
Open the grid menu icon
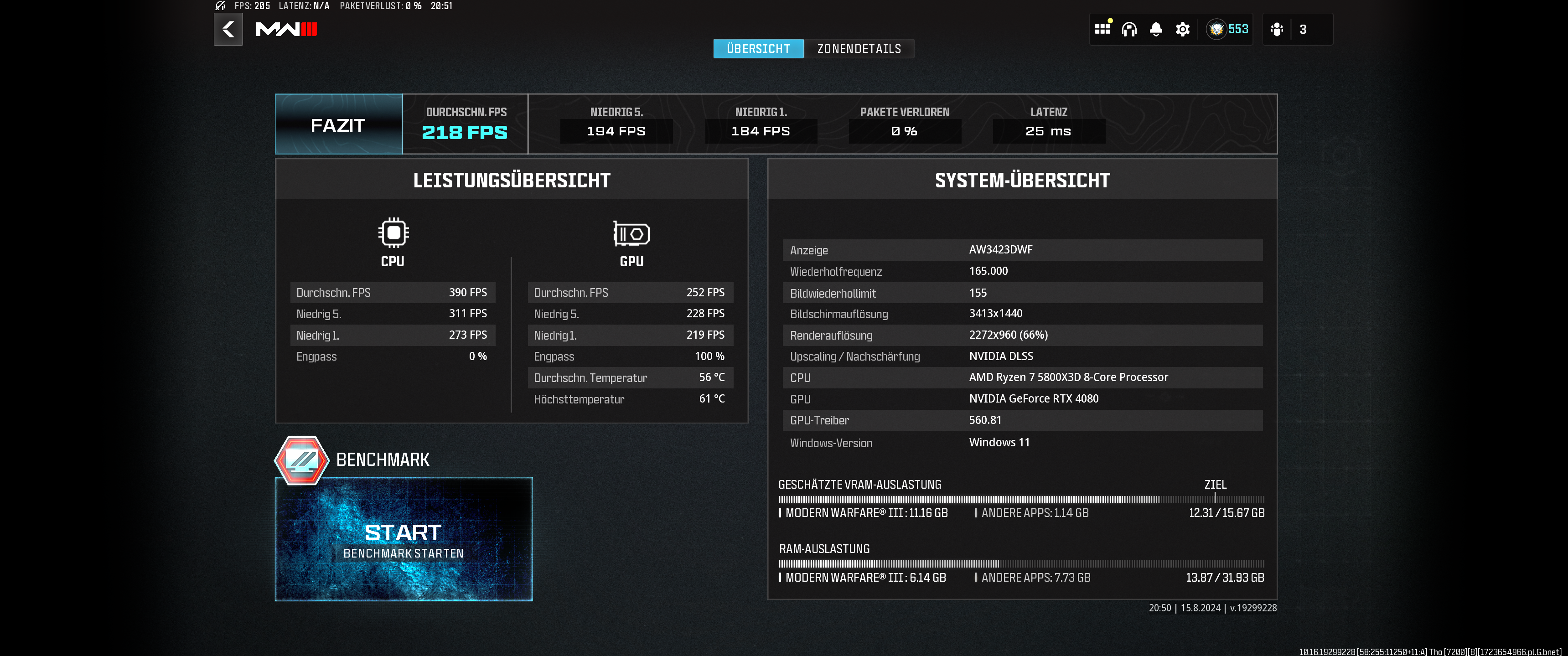click(1102, 29)
